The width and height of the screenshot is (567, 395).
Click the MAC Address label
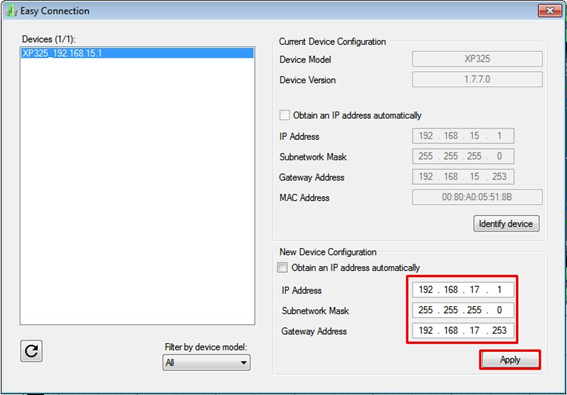pyautogui.click(x=304, y=198)
